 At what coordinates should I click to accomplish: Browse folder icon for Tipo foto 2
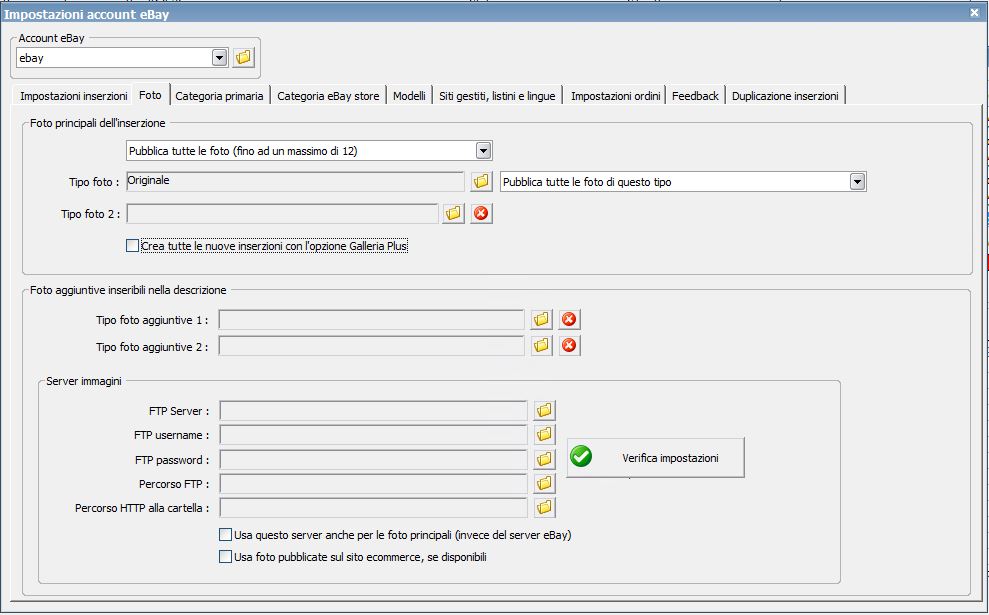tap(453, 214)
